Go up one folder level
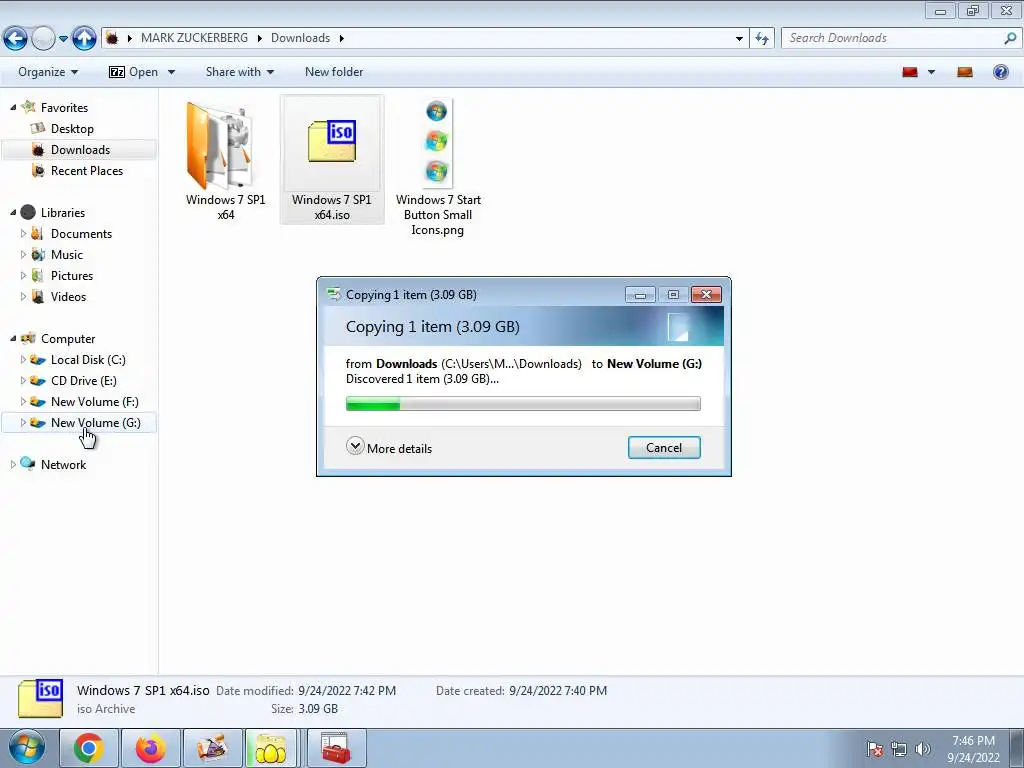Viewport: 1024px width, 768px height. point(84,39)
